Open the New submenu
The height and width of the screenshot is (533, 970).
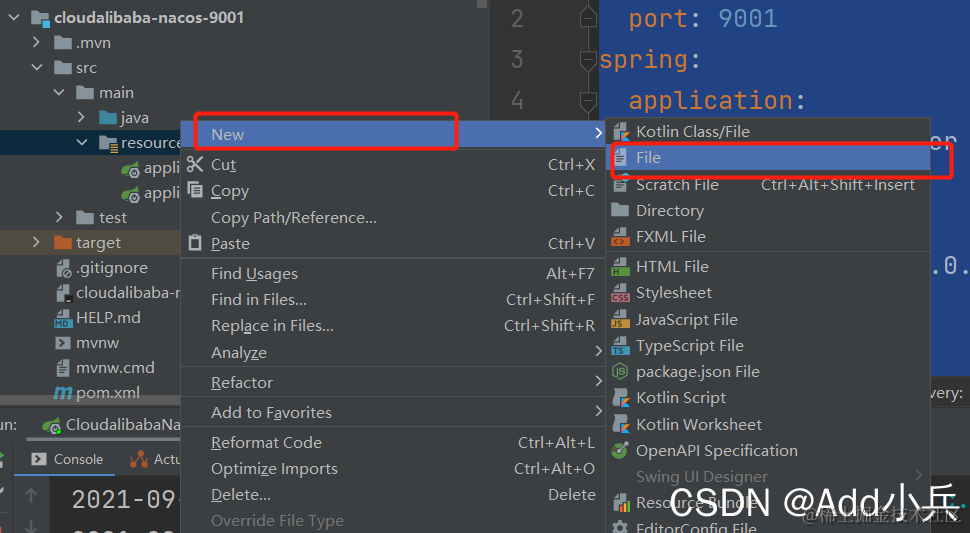[x=392, y=134]
